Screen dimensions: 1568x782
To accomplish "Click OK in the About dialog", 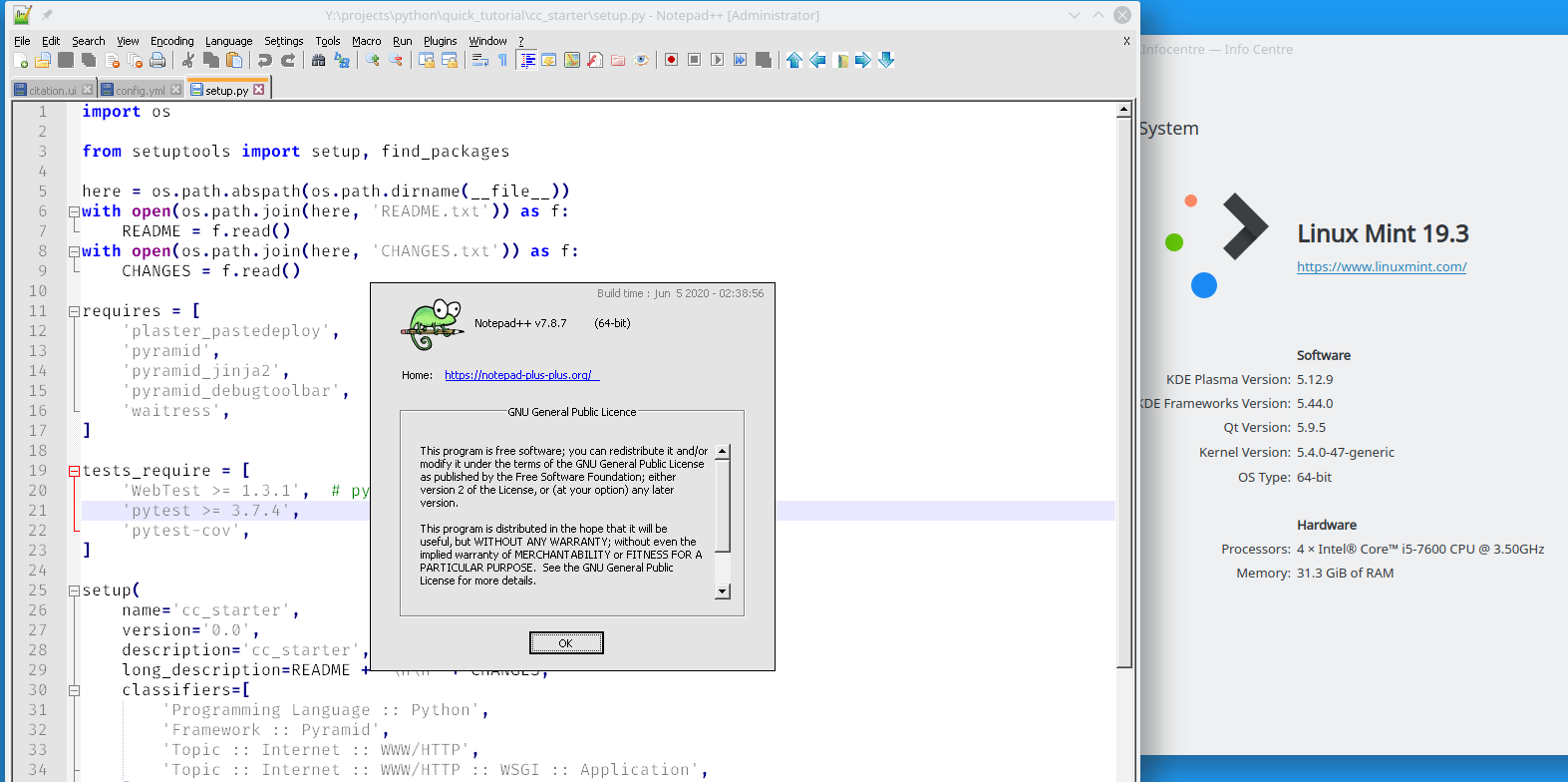I will [566, 642].
